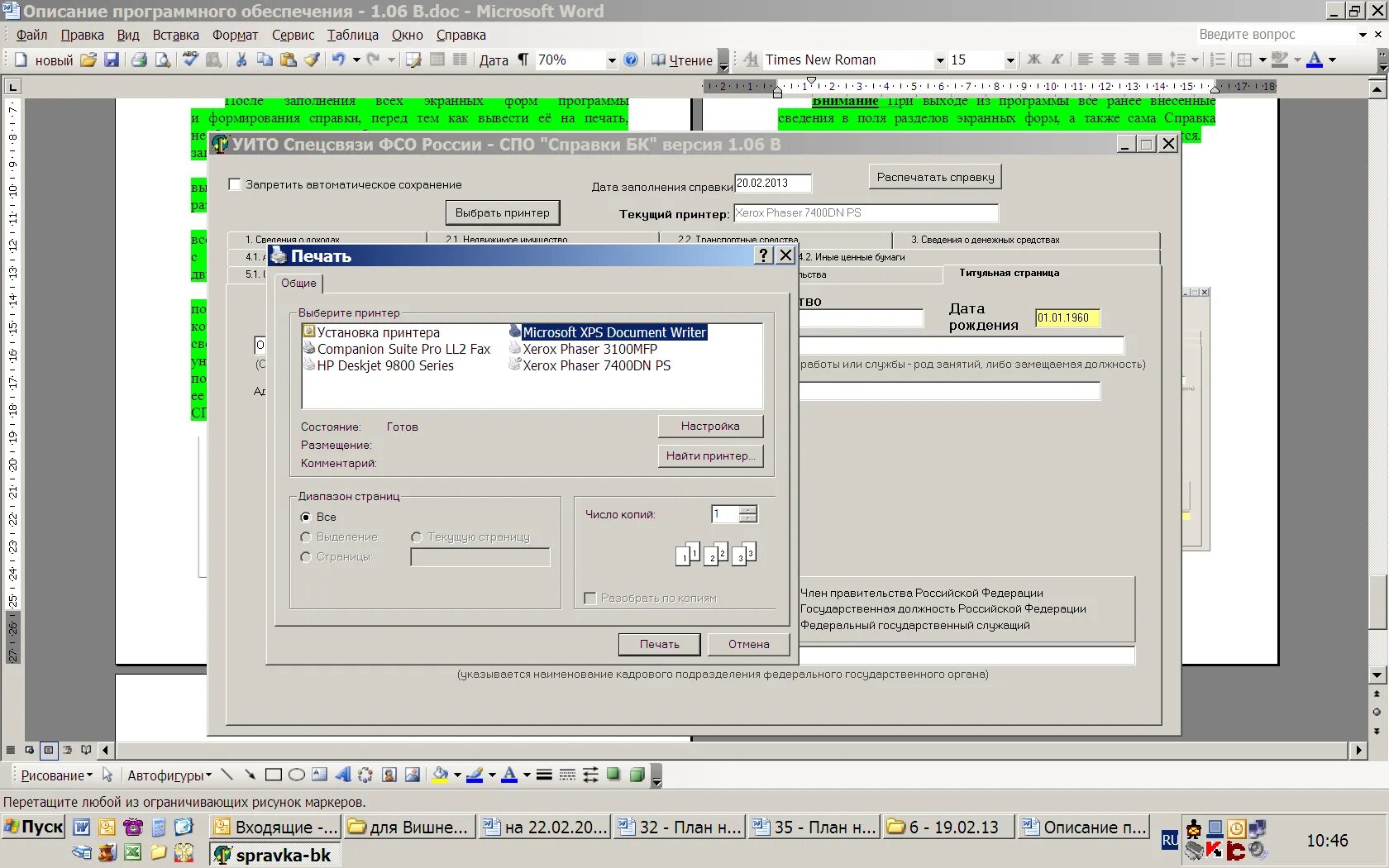Expand the fill color dropdown in Drawing toolbar
The image size is (1389, 868).
[456, 775]
